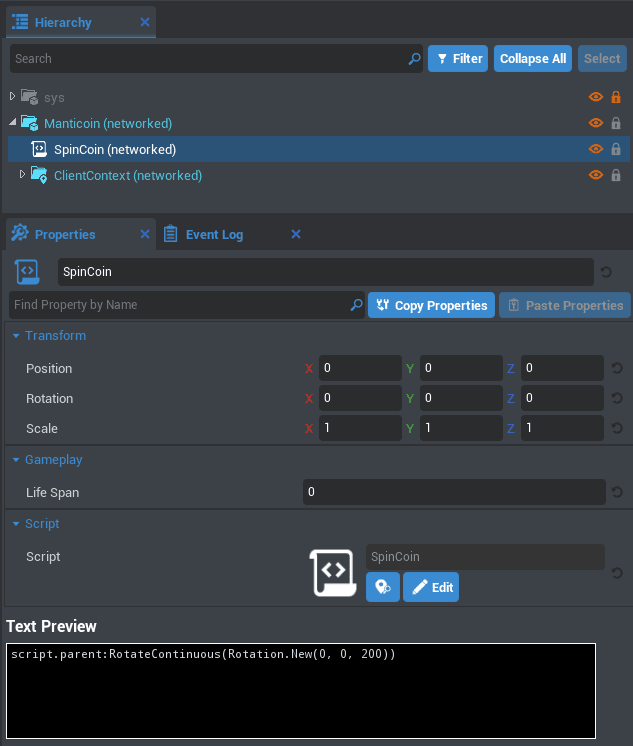633x746 pixels.
Task: Toggle lock on sys folder
Action: click(616, 97)
